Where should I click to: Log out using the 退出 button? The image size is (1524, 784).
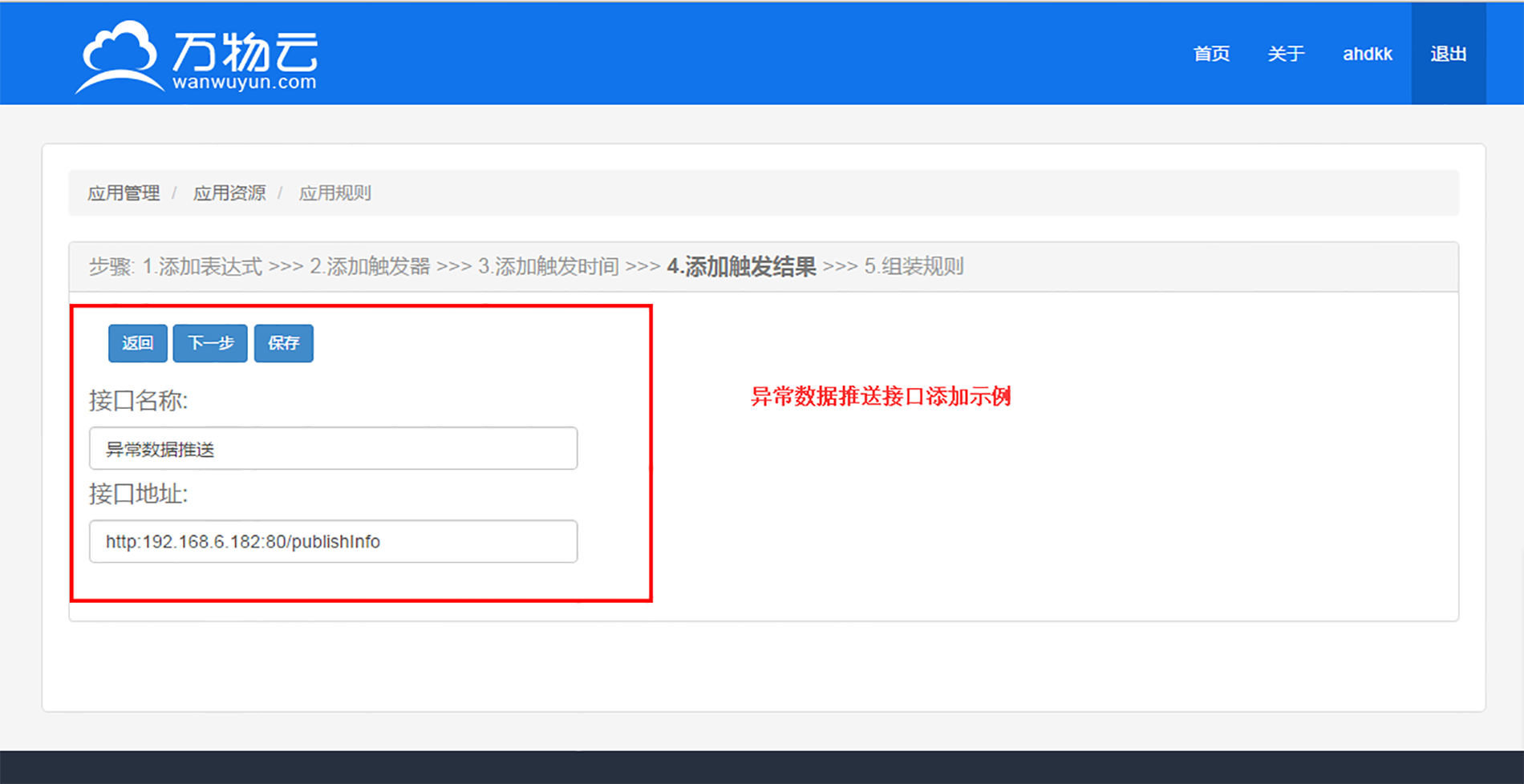coord(1449,54)
